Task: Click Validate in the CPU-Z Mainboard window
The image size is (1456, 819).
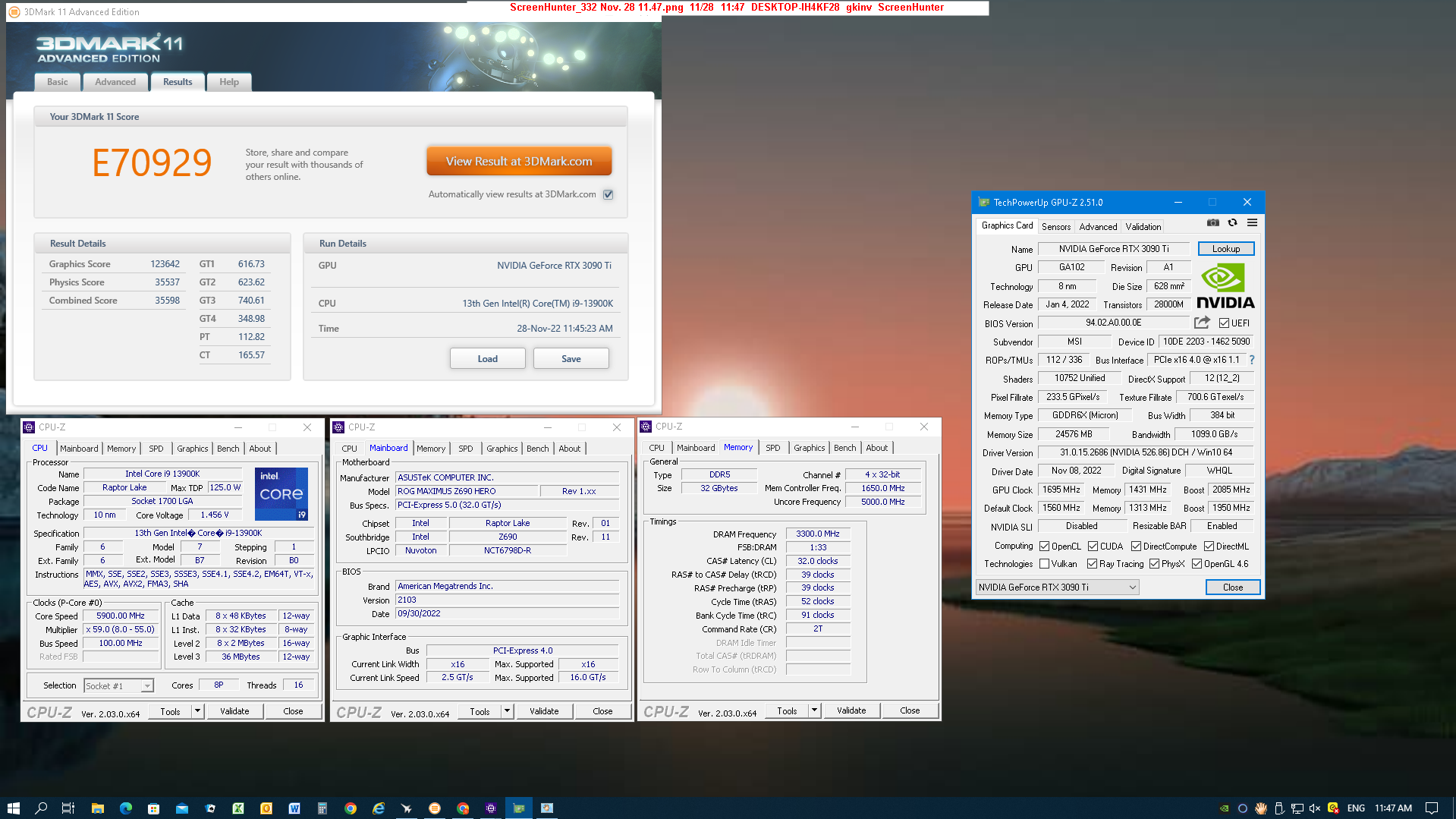Action: click(544, 711)
